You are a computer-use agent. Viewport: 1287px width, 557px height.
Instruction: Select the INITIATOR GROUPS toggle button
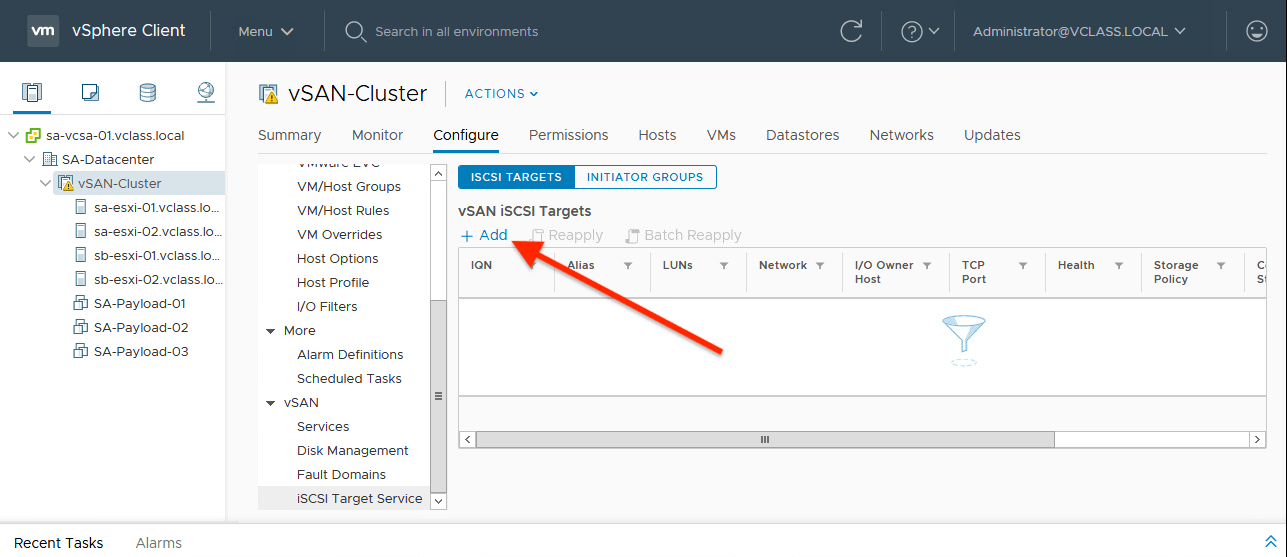pos(645,177)
